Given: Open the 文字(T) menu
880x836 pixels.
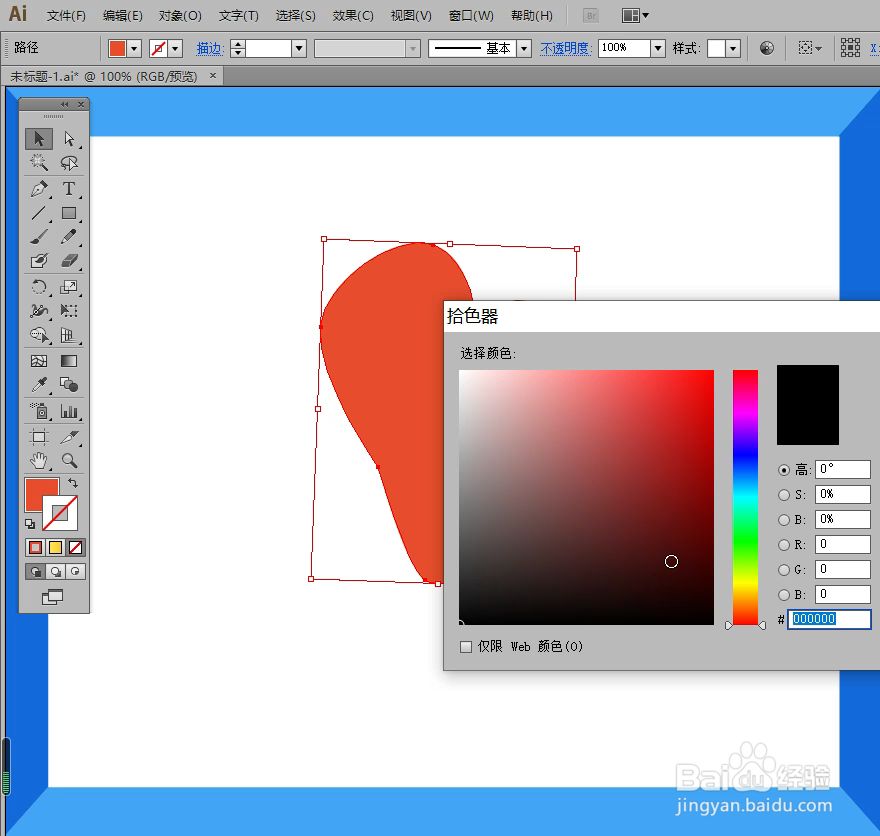Looking at the screenshot, I should point(239,16).
